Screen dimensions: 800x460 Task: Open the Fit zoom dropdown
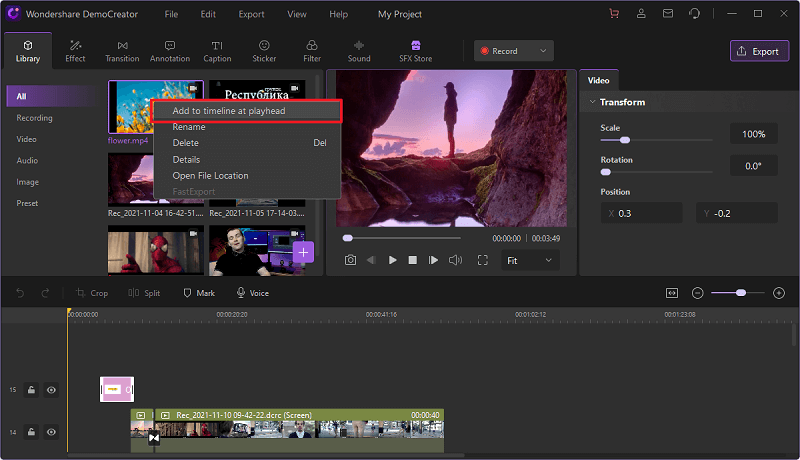(530, 261)
